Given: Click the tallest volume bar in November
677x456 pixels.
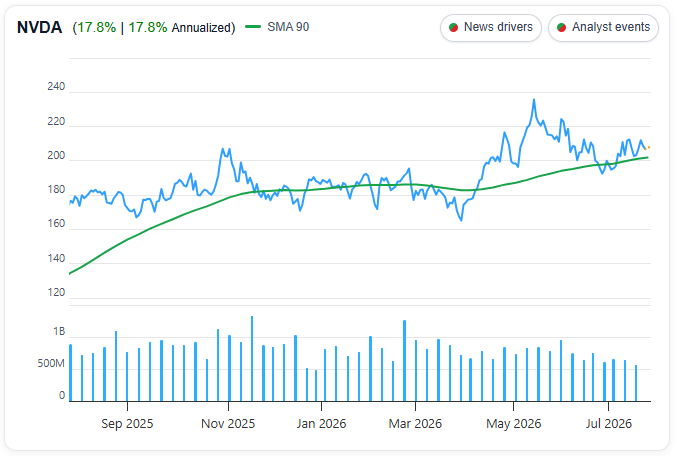Looking at the screenshot, I should click(x=252, y=359).
